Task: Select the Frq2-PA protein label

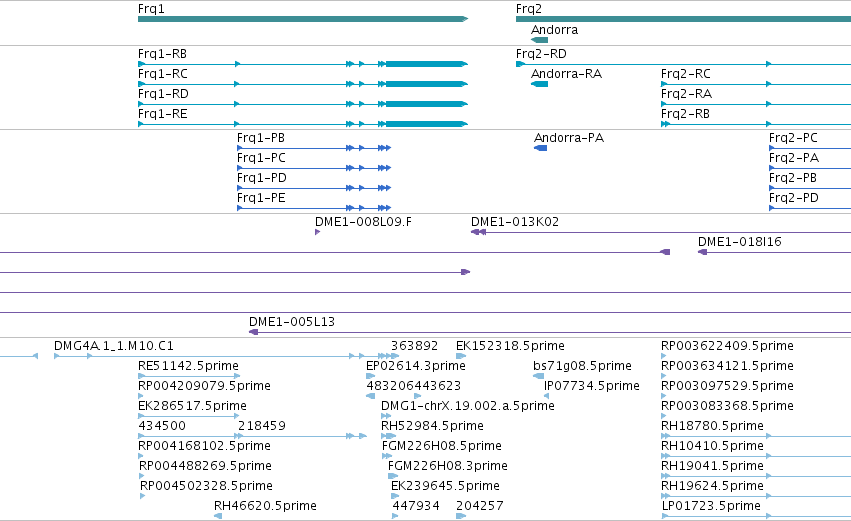Action: (793, 158)
